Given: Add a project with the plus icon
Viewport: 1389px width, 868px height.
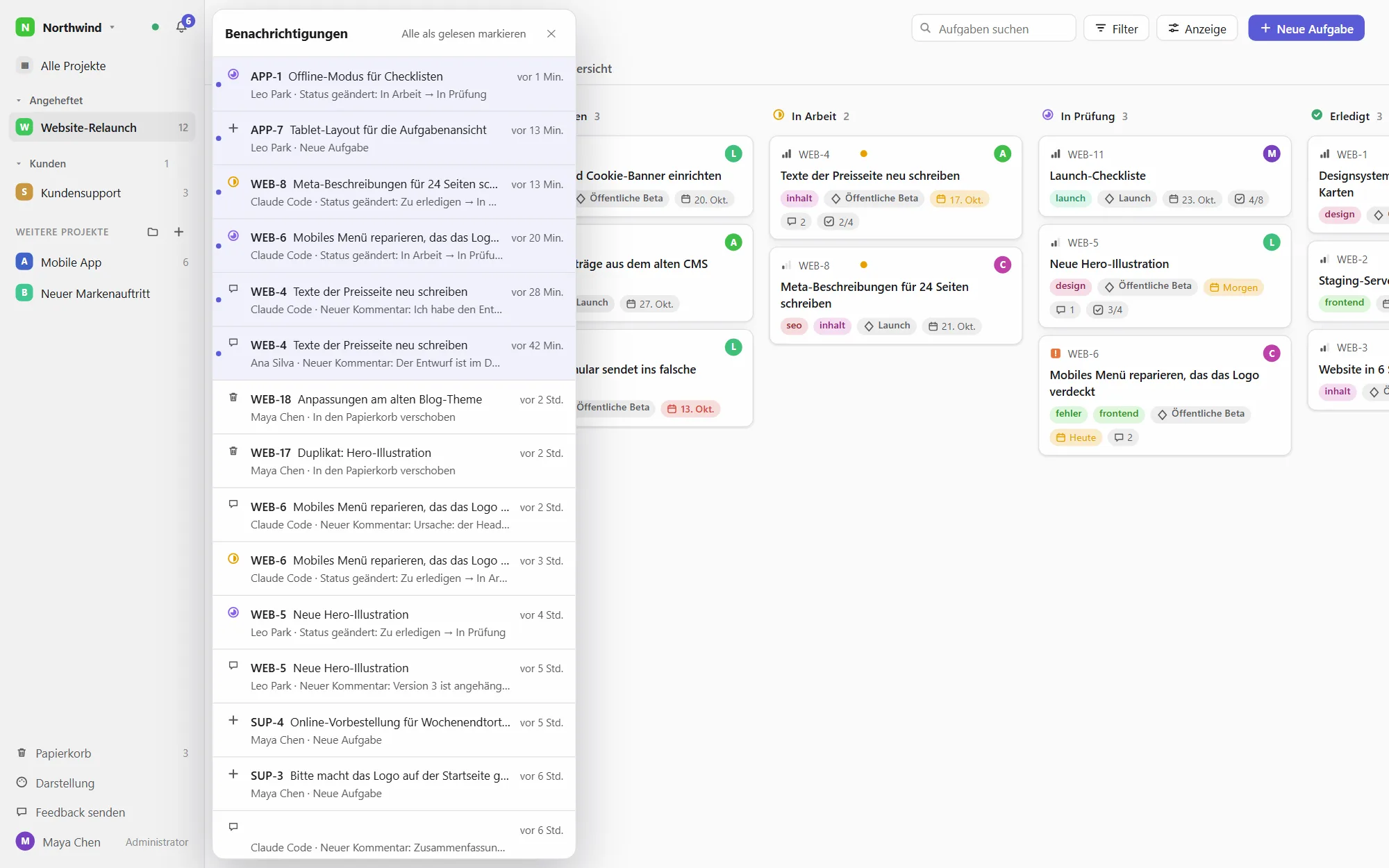Looking at the screenshot, I should pyautogui.click(x=178, y=232).
